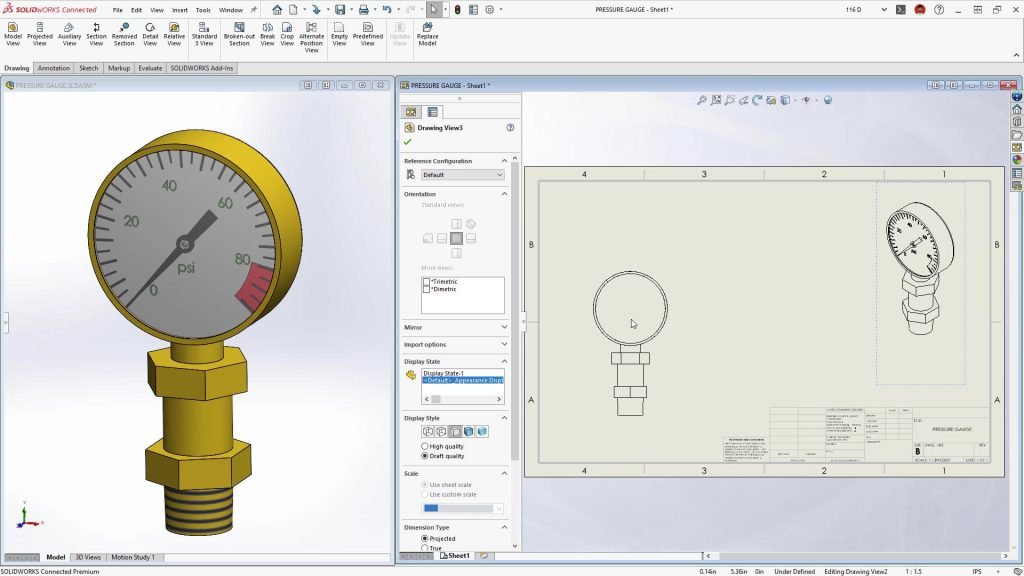Click the horizontal scrollbar of the Display State list
The width and height of the screenshot is (1024, 576).
click(x=463, y=399)
